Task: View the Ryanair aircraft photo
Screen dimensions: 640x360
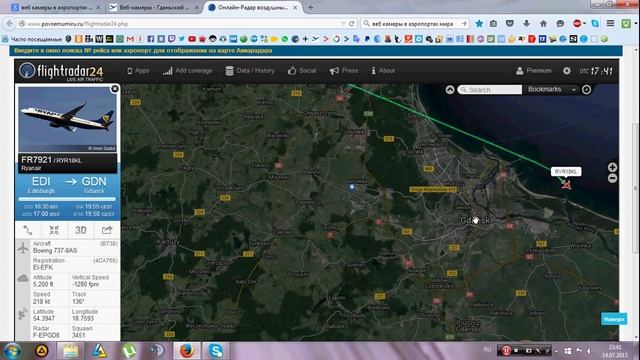Action: click(67, 119)
